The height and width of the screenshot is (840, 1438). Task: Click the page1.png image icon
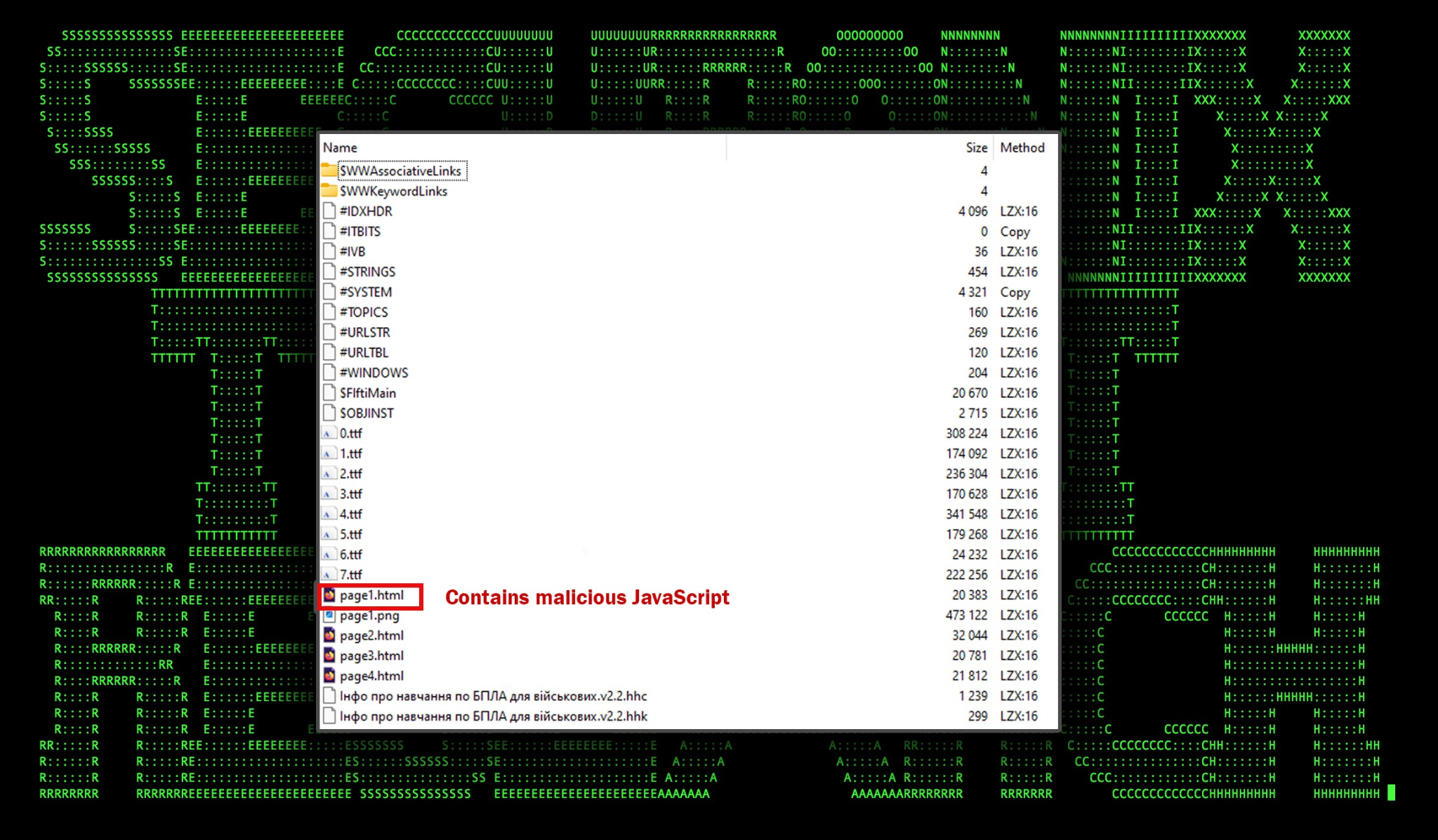(x=329, y=615)
